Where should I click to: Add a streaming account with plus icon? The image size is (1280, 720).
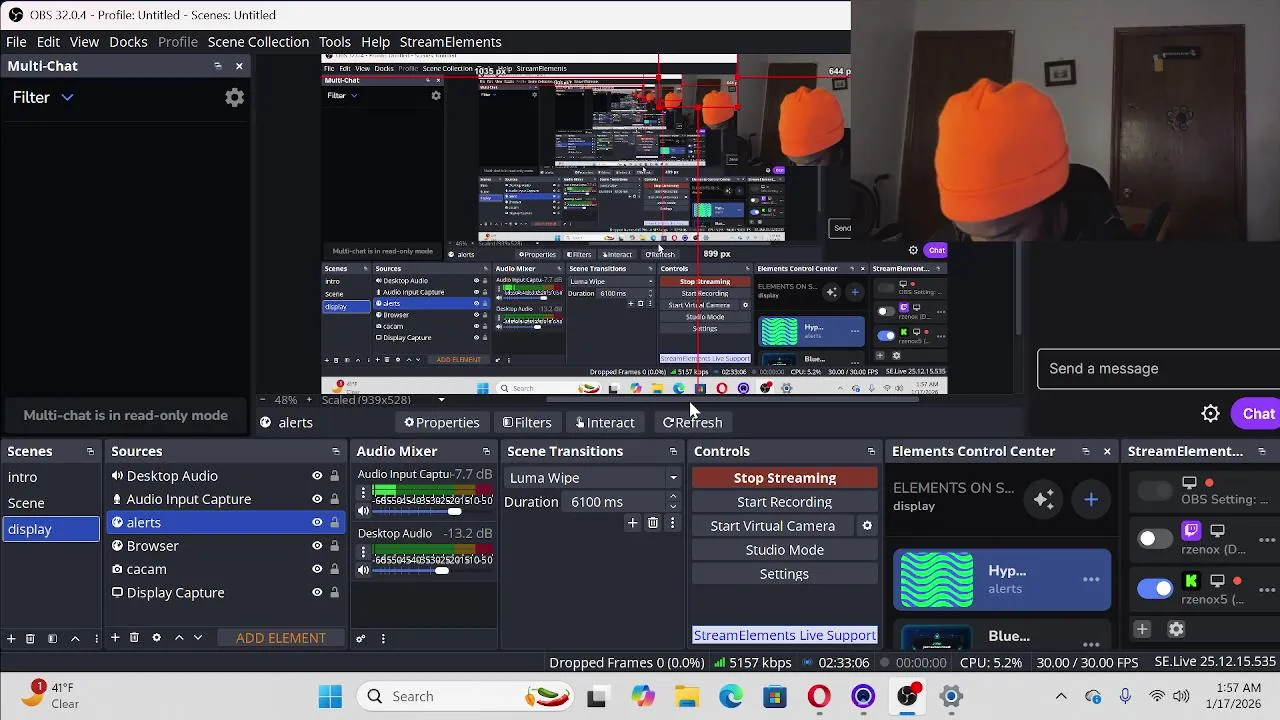(1142, 629)
